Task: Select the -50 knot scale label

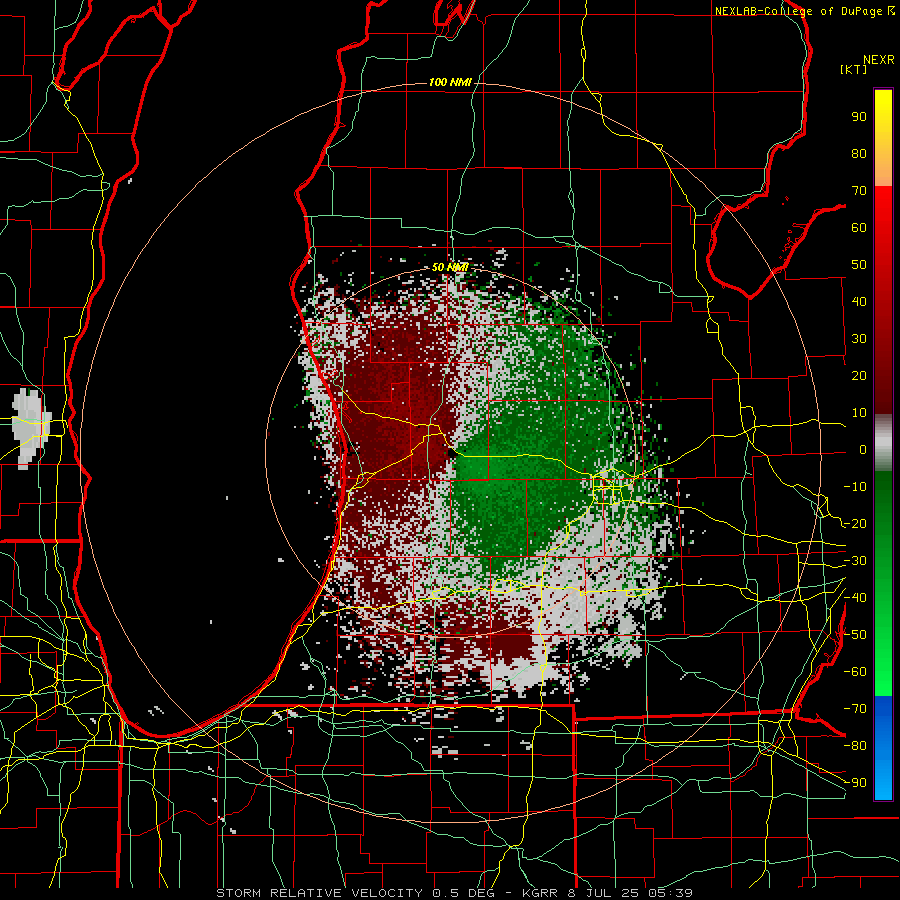Action: (855, 635)
